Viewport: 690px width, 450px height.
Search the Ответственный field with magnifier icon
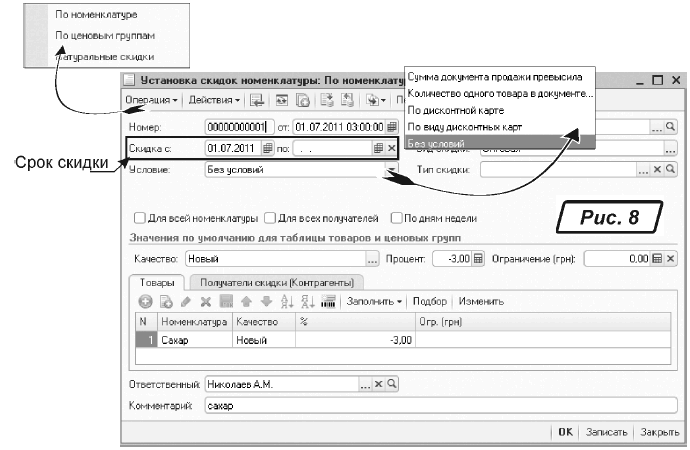391,384
